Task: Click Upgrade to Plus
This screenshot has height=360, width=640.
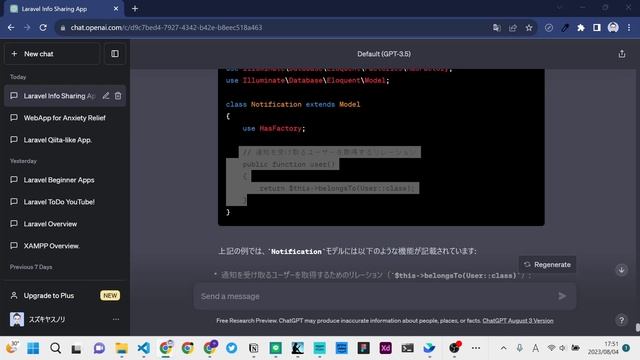Action: 65,296
